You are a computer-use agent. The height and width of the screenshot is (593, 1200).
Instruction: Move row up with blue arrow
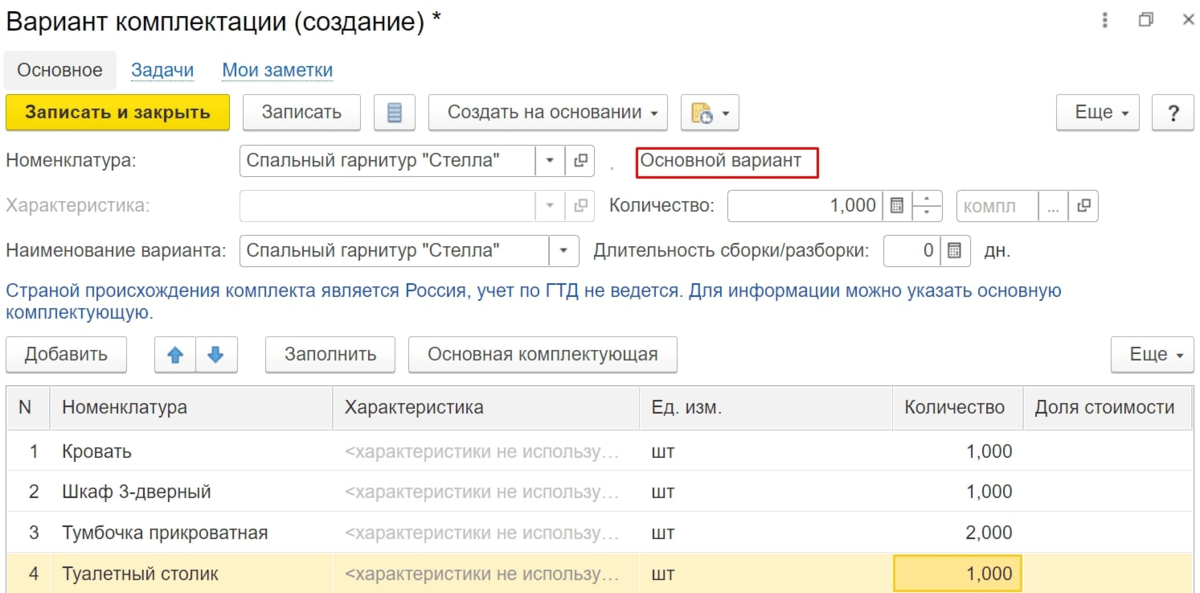pyautogui.click(x=175, y=354)
